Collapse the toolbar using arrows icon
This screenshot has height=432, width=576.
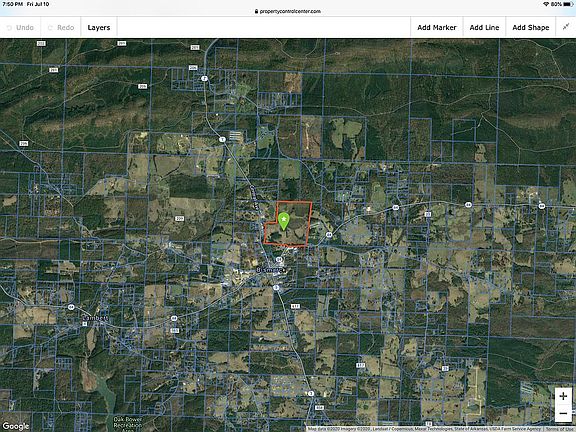point(566,27)
